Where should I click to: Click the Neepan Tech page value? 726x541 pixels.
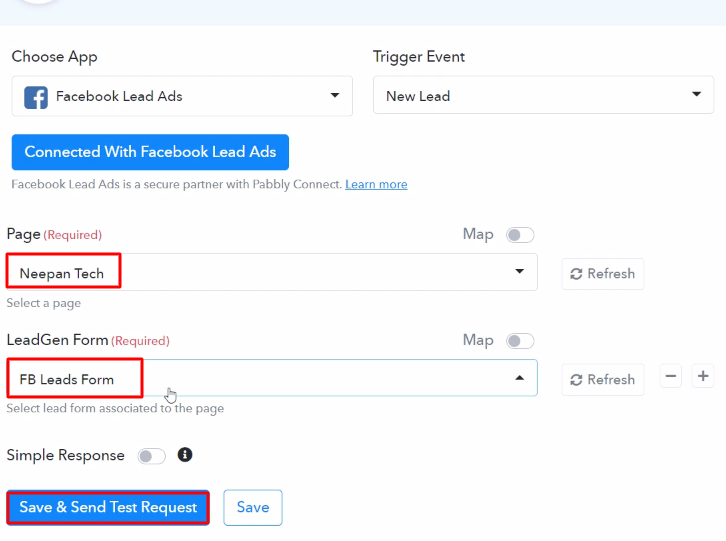[x=62, y=273]
